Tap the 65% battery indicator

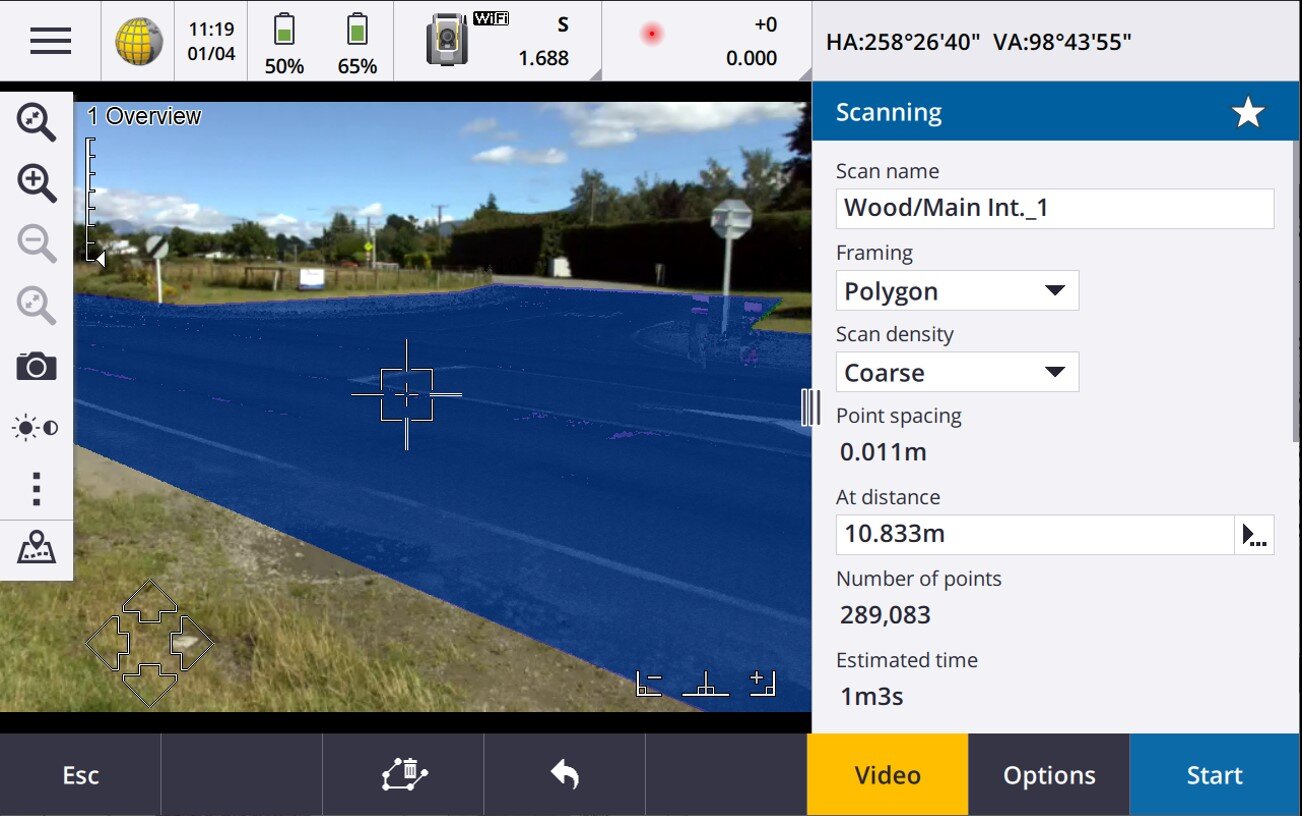pos(357,43)
